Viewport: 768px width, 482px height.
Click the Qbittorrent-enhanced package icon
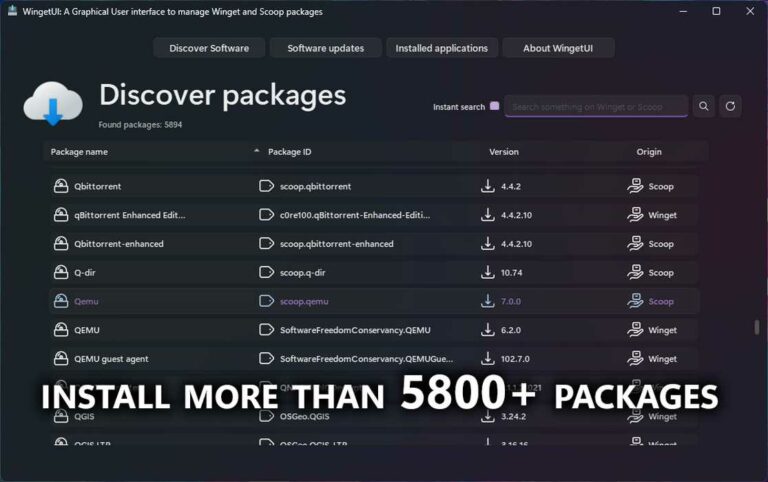[x=61, y=243]
